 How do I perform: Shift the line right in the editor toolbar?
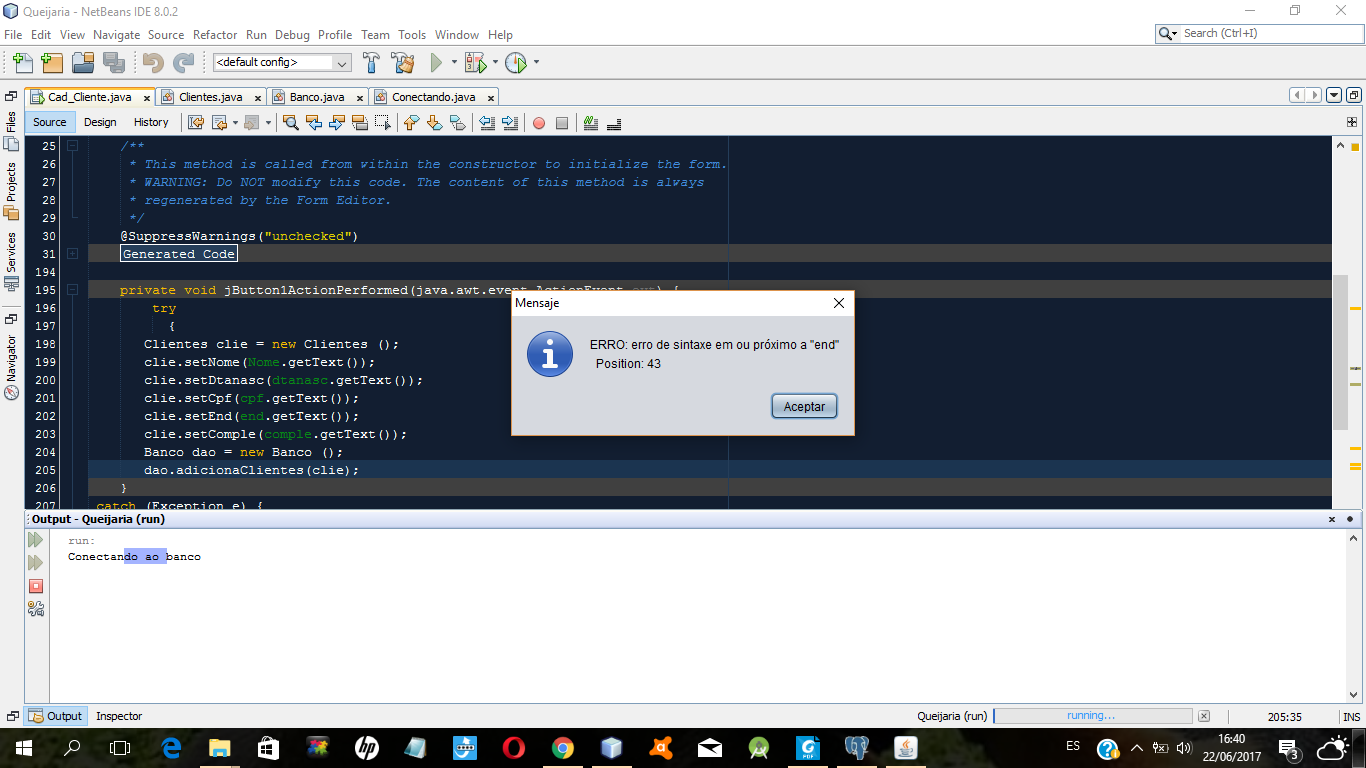[x=510, y=123]
